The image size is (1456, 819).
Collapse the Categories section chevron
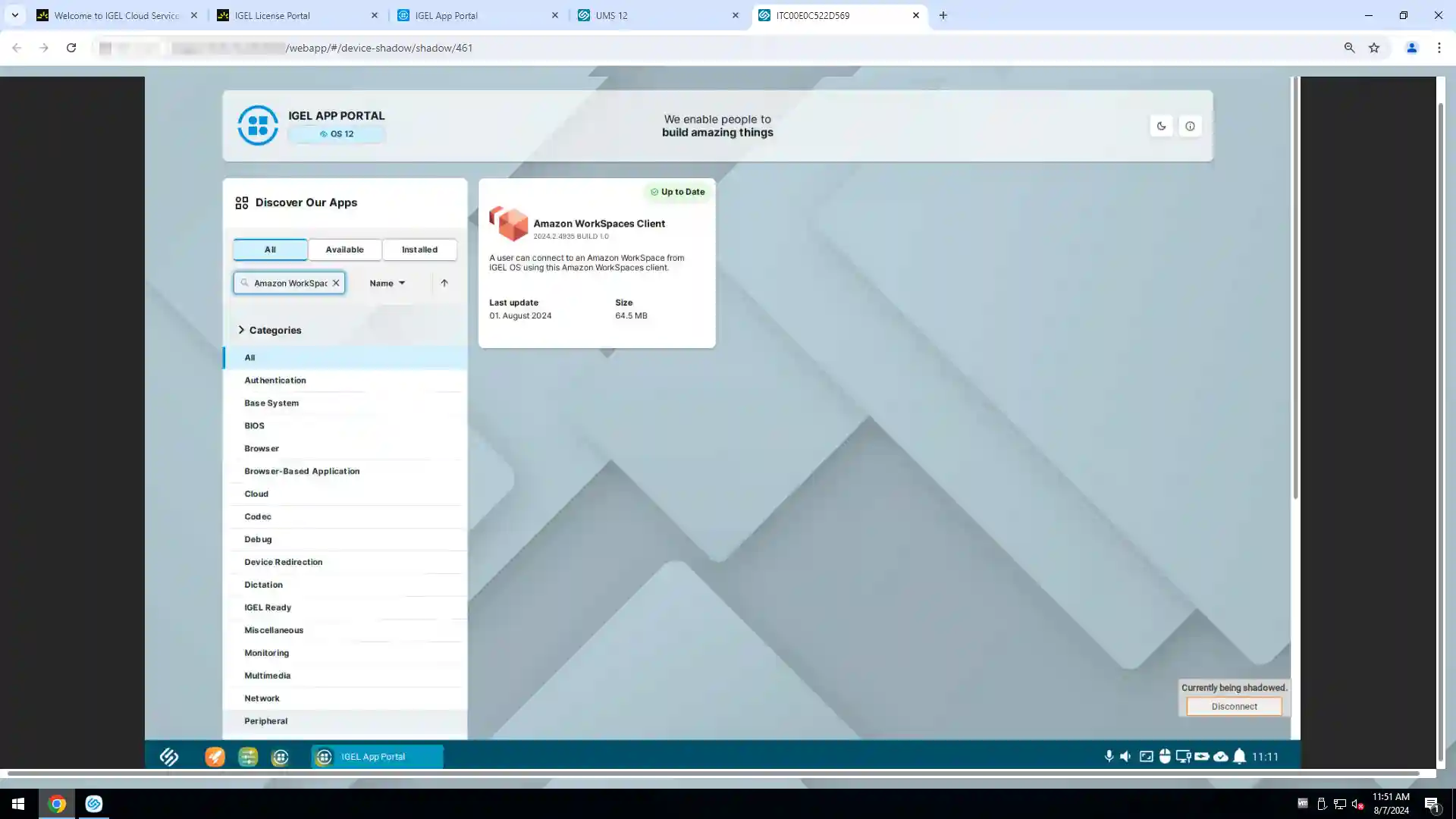pos(241,330)
